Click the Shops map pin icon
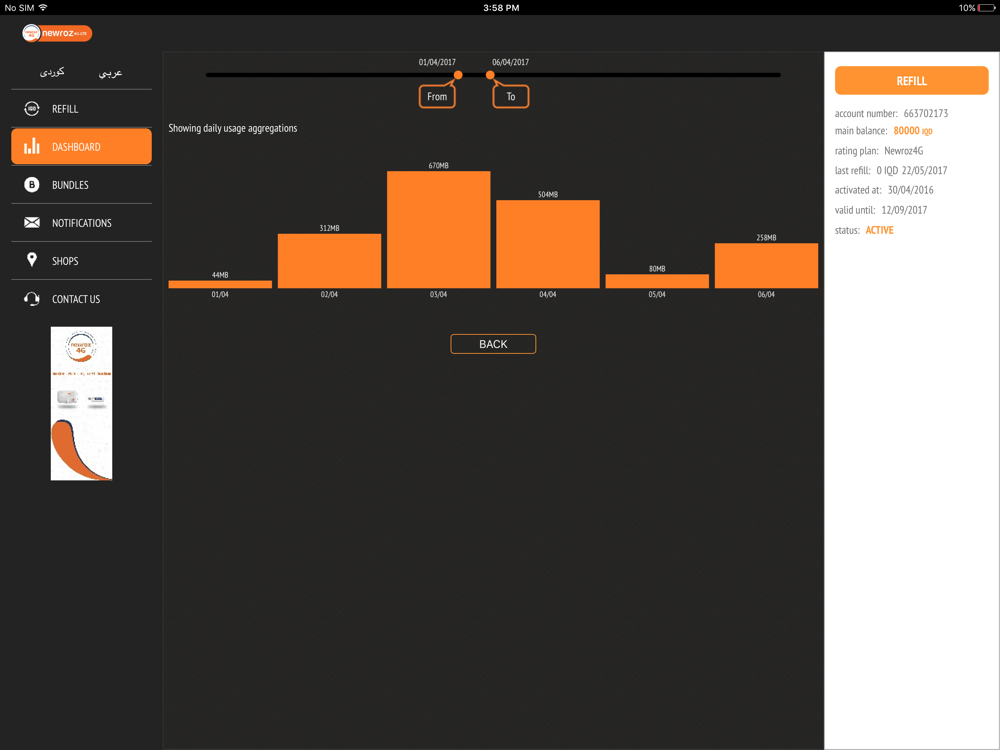Image resolution: width=1000 pixels, height=750 pixels. 32,260
